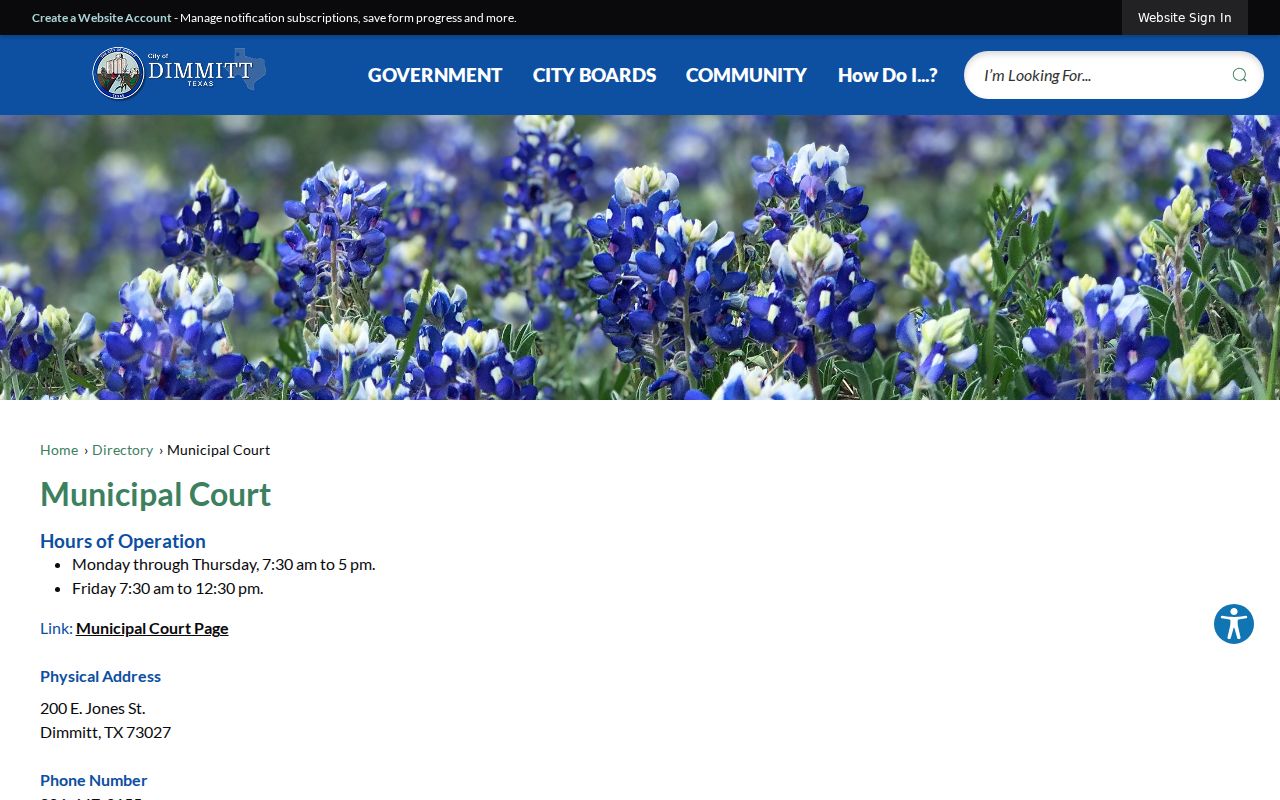Click the Hours of Operation heading
The image size is (1280, 800).
[x=123, y=541]
